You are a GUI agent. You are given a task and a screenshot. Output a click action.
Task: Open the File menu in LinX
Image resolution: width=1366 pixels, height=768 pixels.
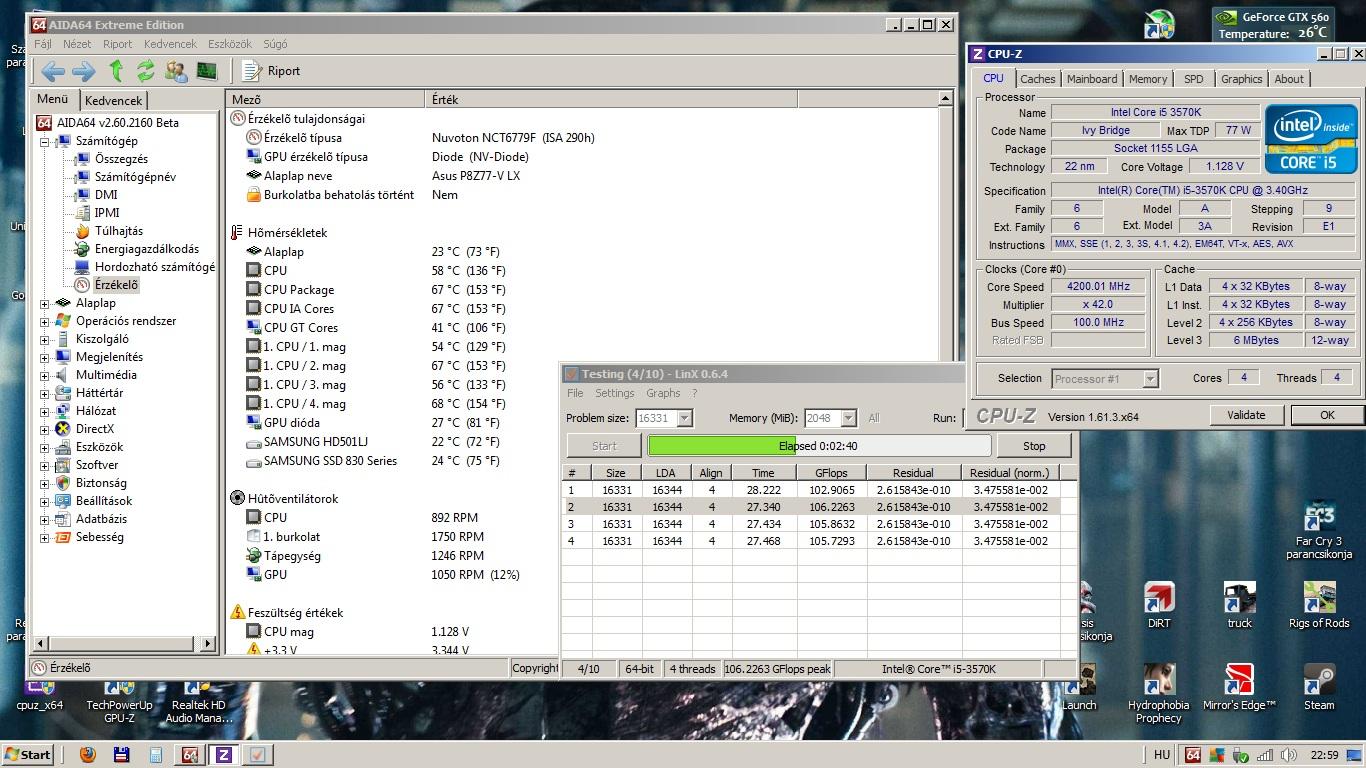click(x=575, y=393)
